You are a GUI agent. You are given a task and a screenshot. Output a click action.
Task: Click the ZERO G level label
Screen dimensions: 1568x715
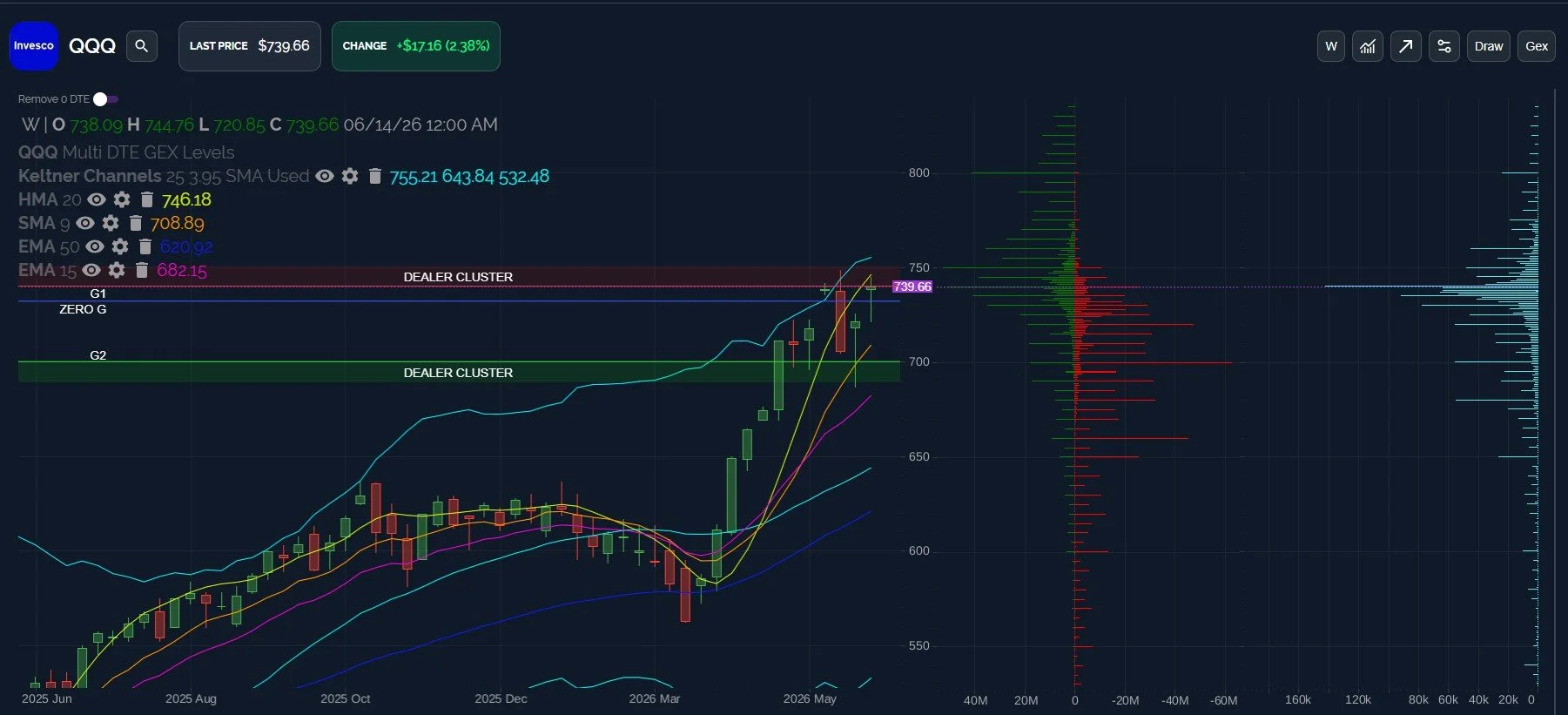pos(83,309)
